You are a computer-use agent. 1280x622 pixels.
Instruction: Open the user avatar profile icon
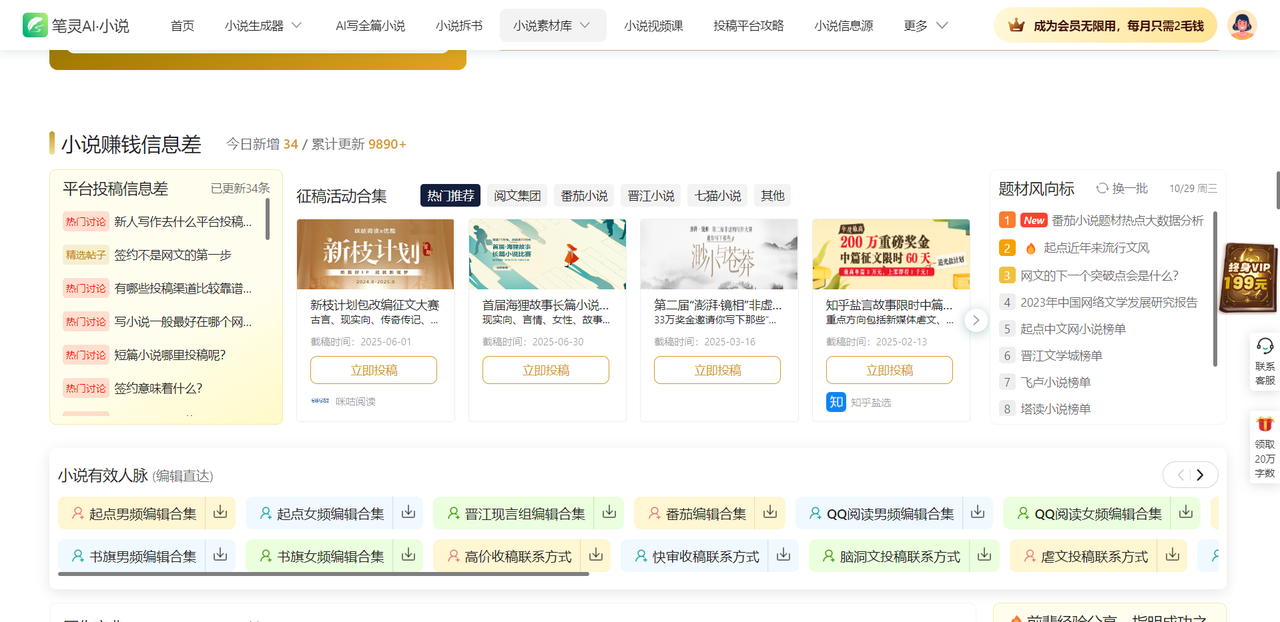tap(1242, 25)
